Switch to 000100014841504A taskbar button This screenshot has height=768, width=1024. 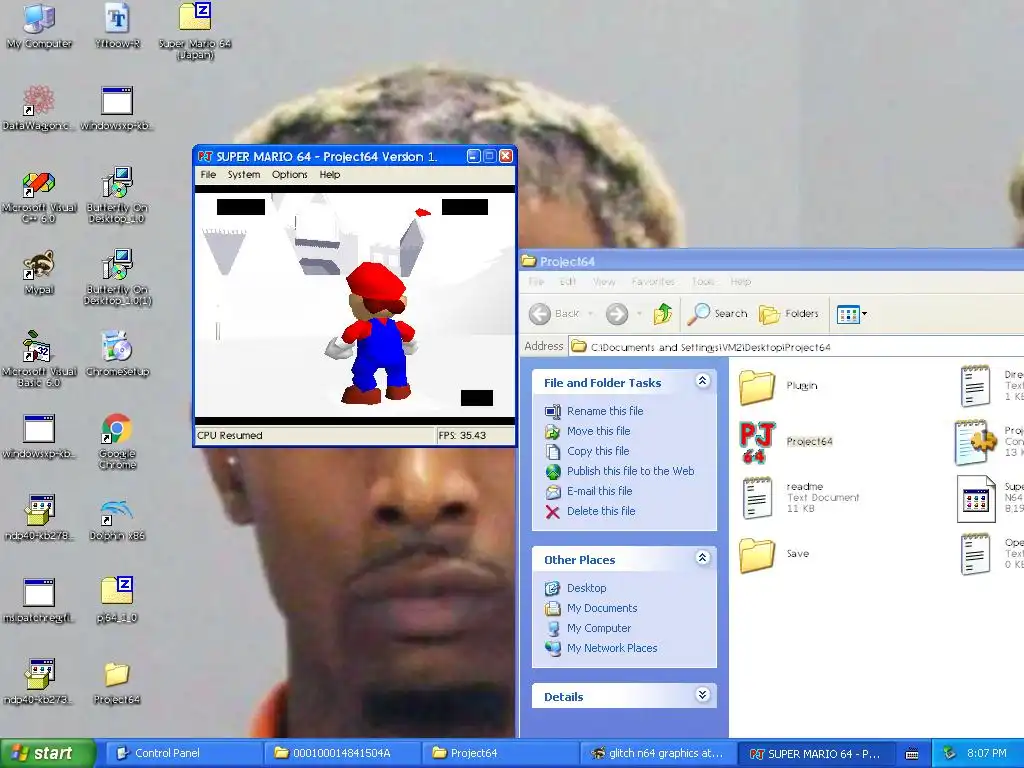tap(342, 754)
